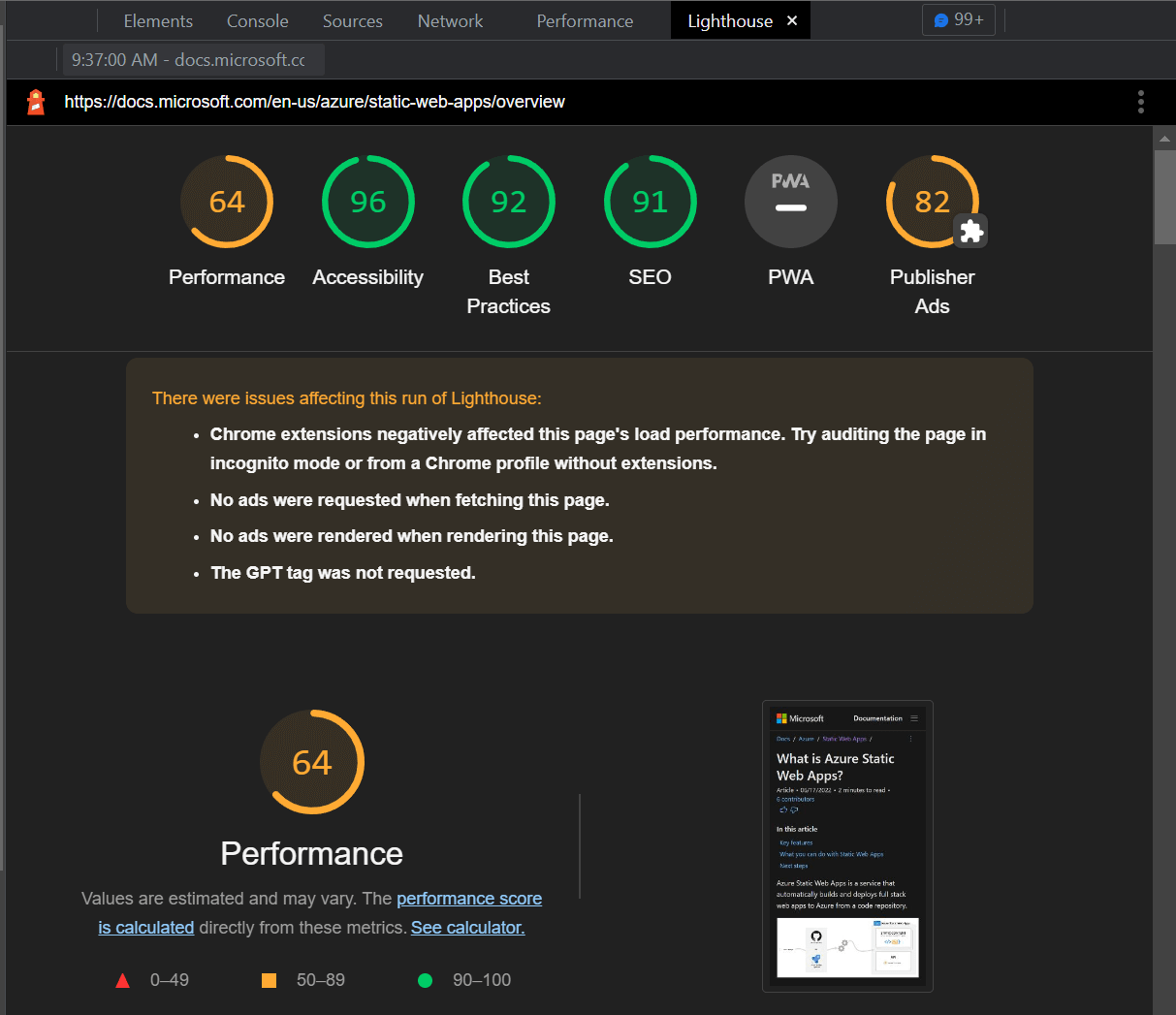
Task: Follow the 'See calculator.' link
Action: (x=467, y=928)
